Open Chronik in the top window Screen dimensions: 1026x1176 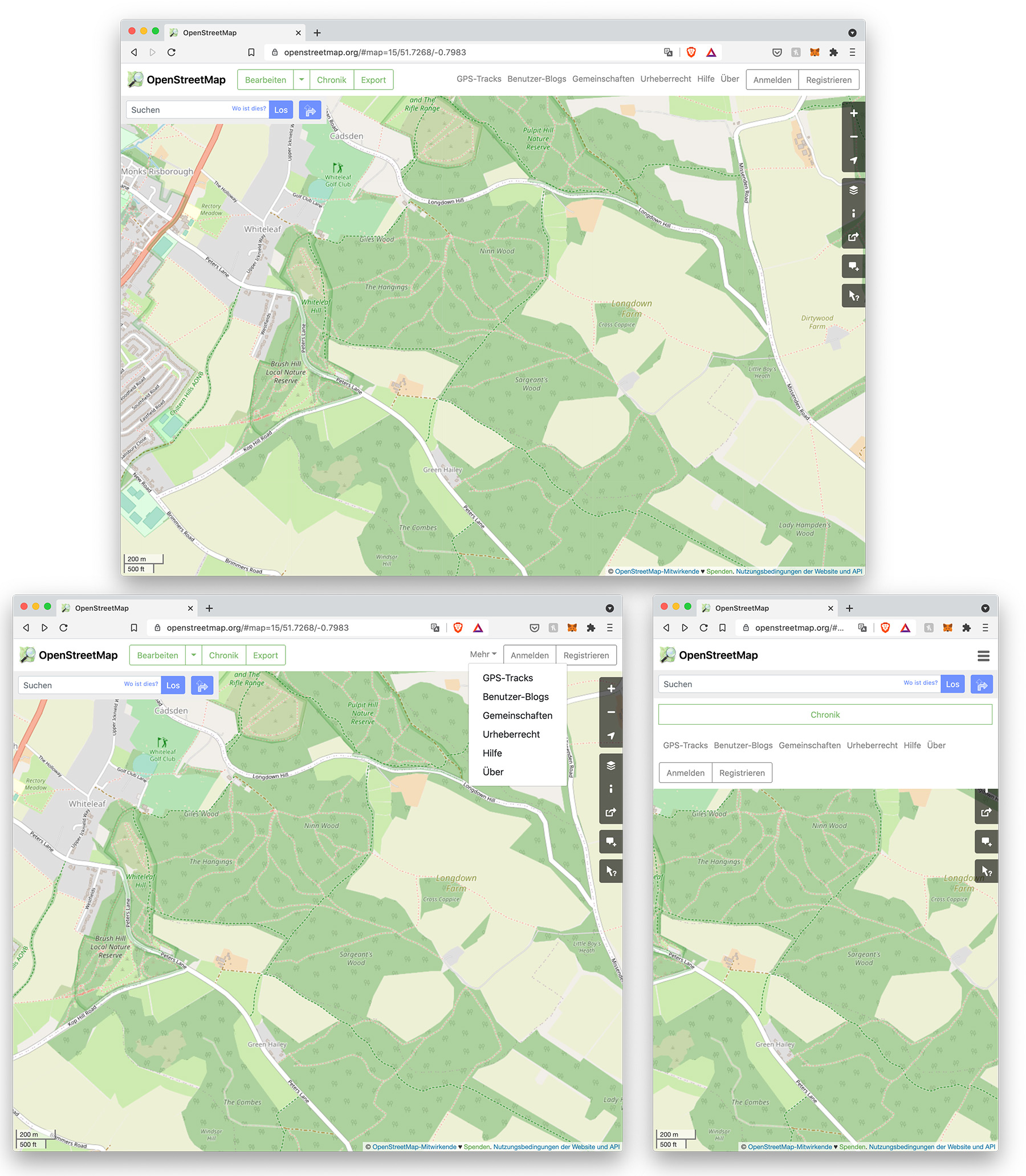[x=332, y=80]
